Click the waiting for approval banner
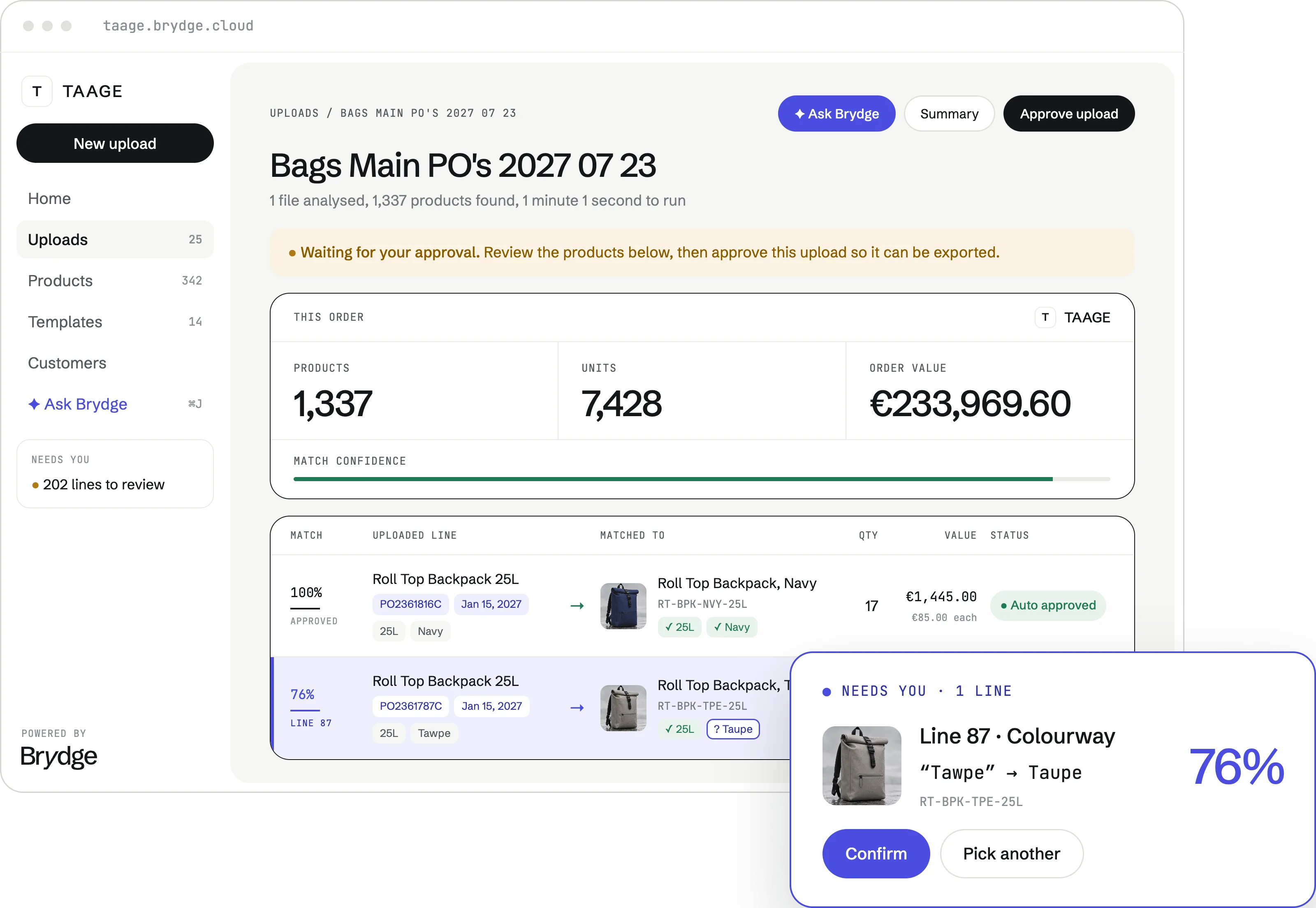 pos(702,252)
